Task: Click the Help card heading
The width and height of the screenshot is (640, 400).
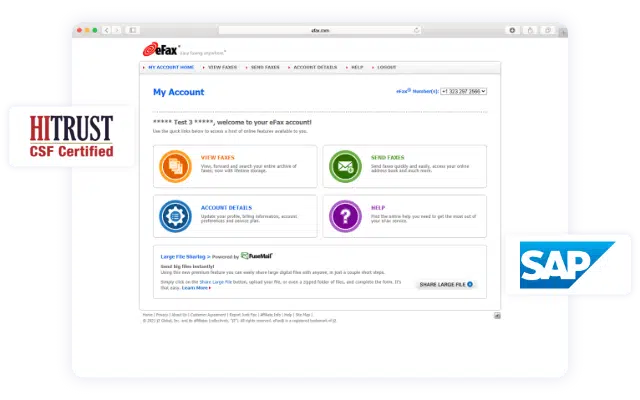Action: pyautogui.click(x=378, y=208)
